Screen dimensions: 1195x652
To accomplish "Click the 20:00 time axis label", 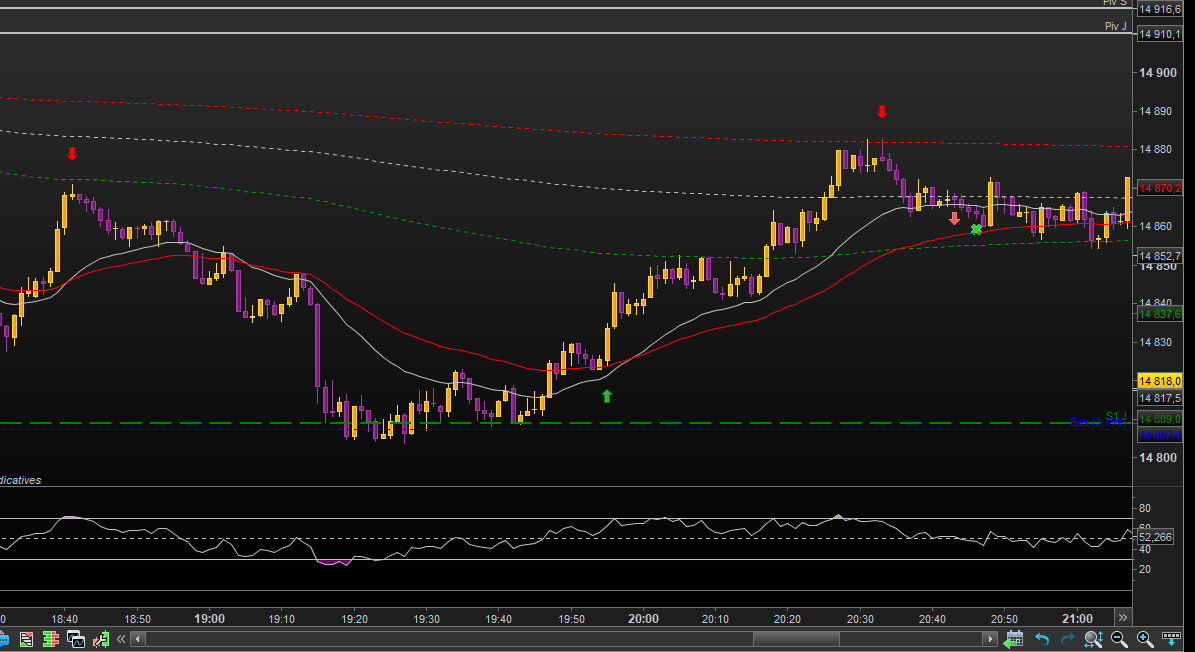I will (x=643, y=618).
